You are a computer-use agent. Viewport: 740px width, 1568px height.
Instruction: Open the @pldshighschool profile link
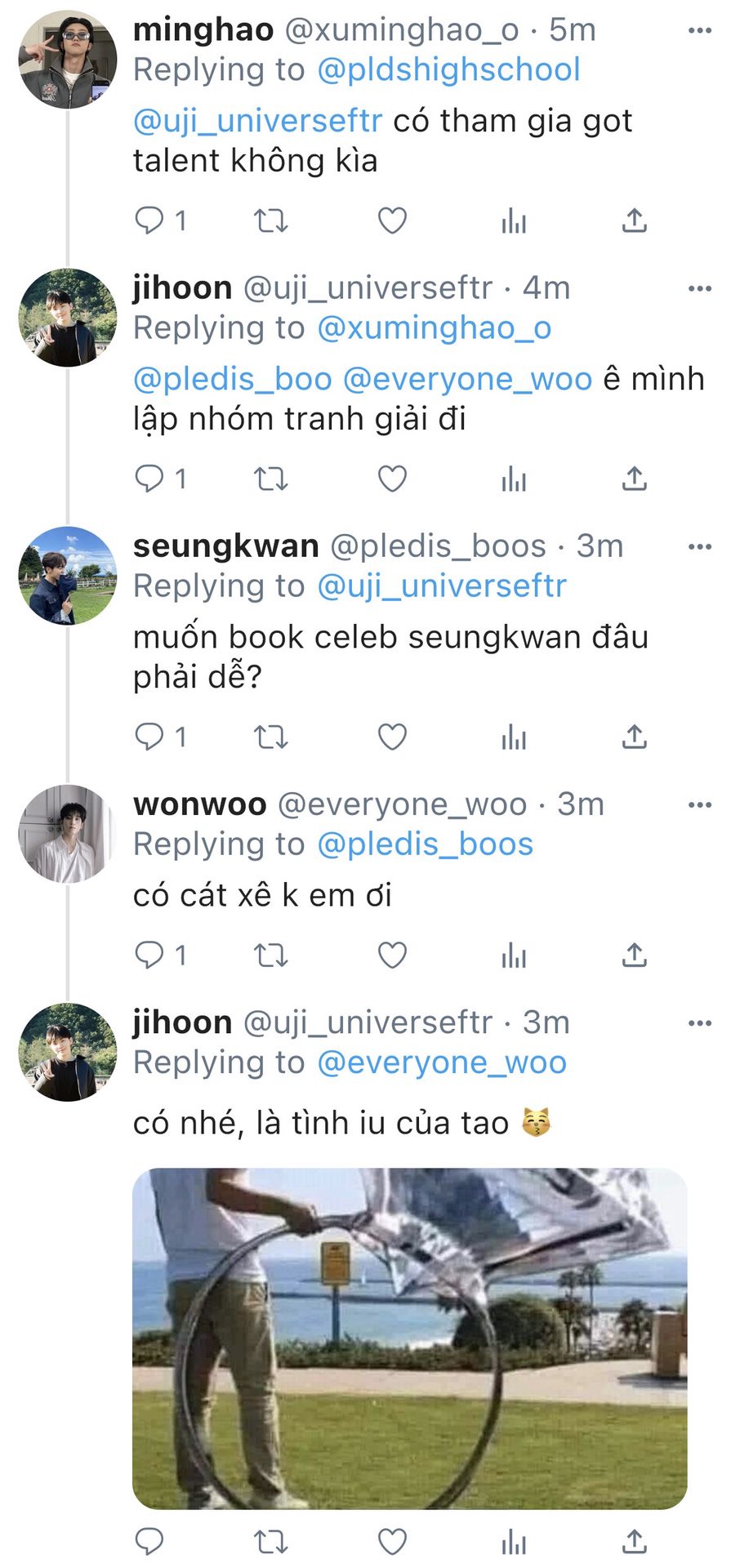(x=448, y=69)
